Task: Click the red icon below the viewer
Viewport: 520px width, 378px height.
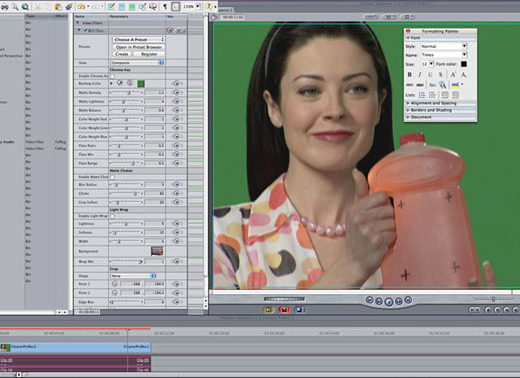Action: click(x=284, y=310)
